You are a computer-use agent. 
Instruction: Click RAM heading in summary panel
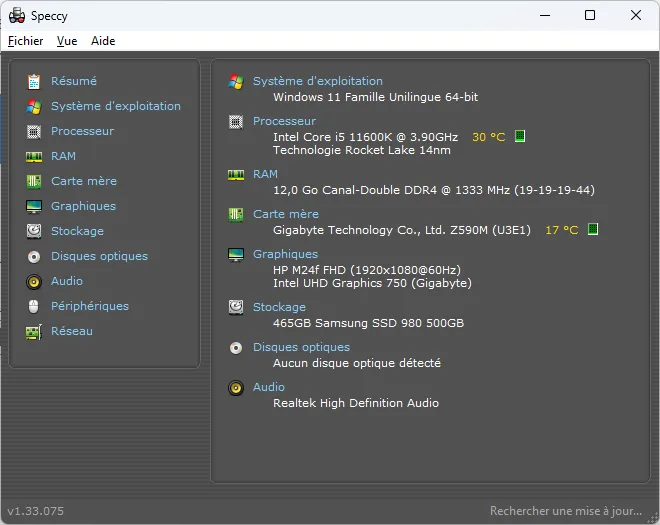tap(265, 174)
